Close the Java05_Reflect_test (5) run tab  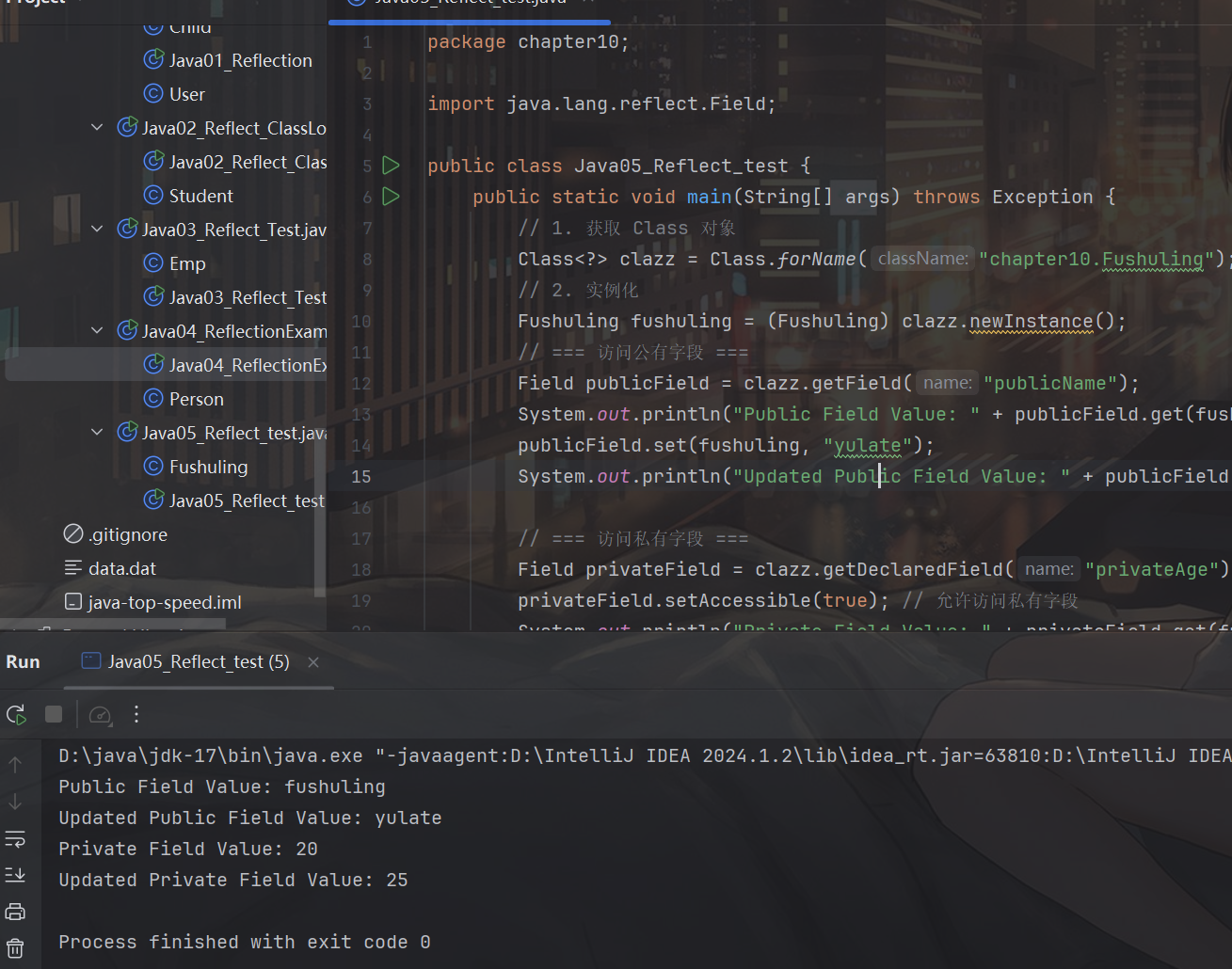[x=313, y=662]
